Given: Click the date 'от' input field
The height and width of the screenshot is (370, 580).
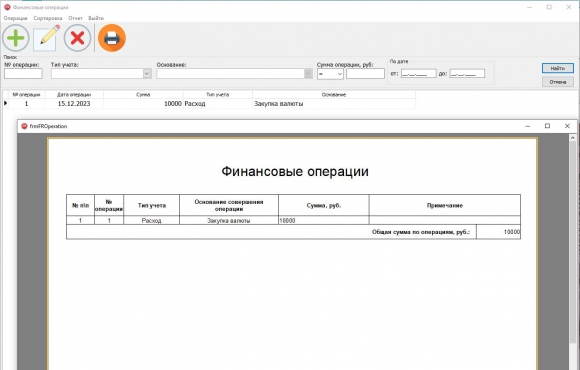Looking at the screenshot, I should (x=418, y=74).
